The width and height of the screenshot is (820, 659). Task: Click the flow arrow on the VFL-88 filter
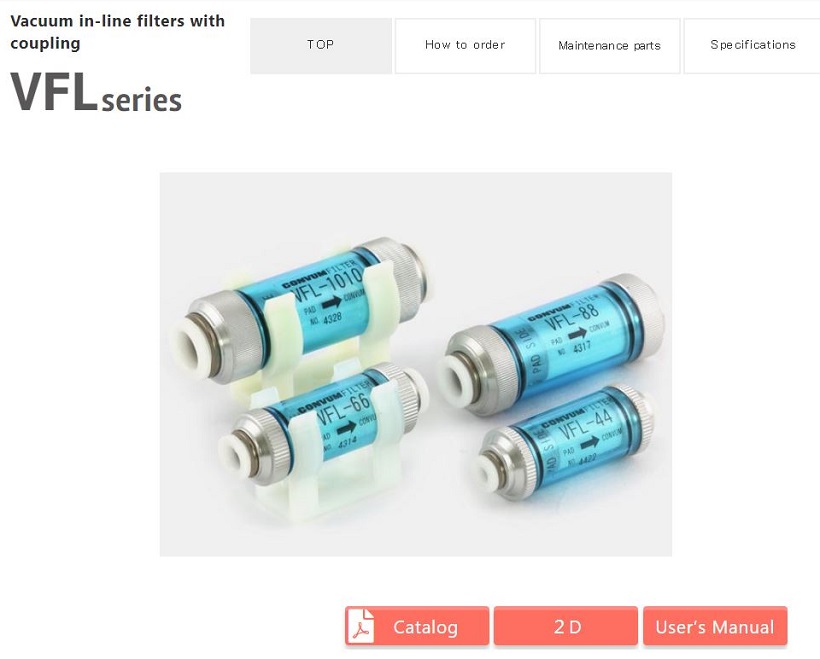coord(577,333)
